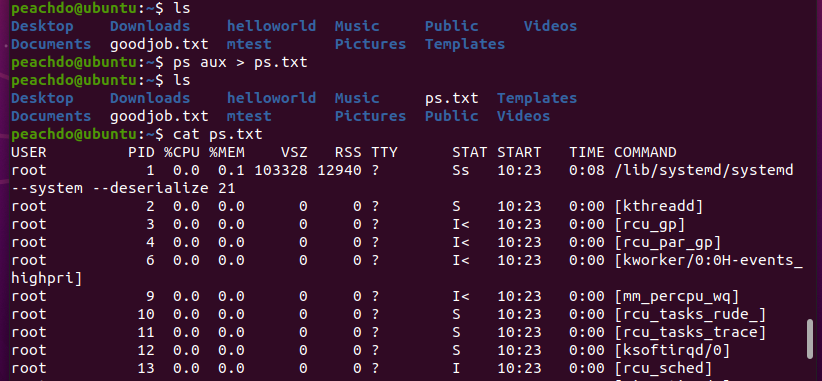
Task: Click the [kworker/0:0H-events_ process name
Action: [x=708, y=260]
